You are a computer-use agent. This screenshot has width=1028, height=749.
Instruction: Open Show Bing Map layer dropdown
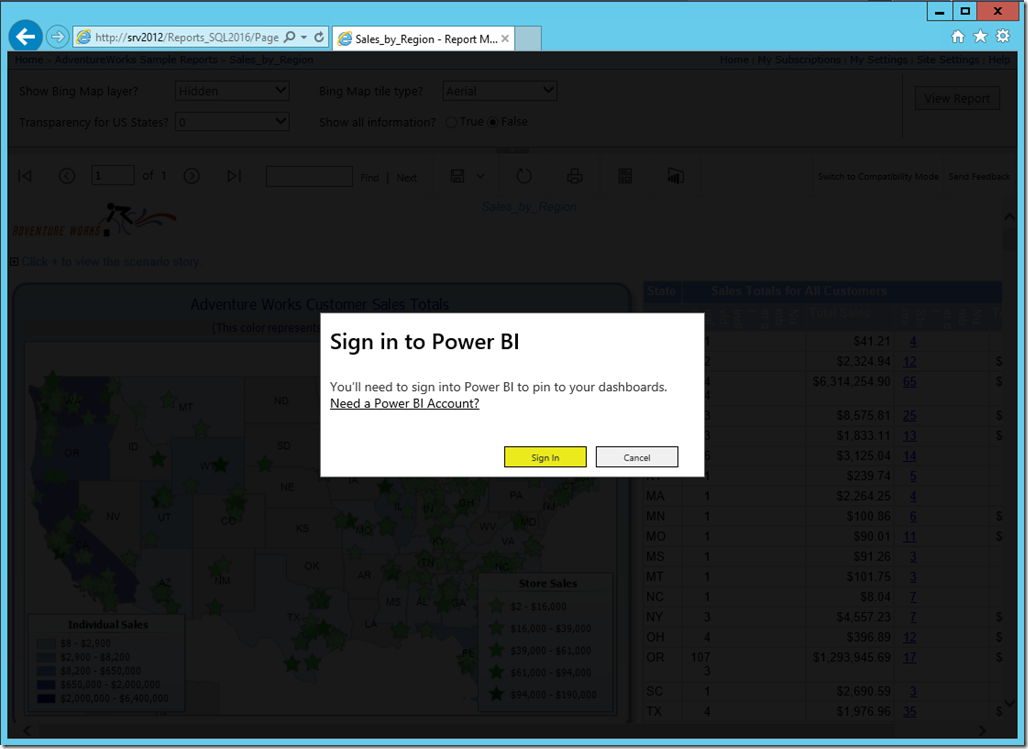click(x=232, y=91)
